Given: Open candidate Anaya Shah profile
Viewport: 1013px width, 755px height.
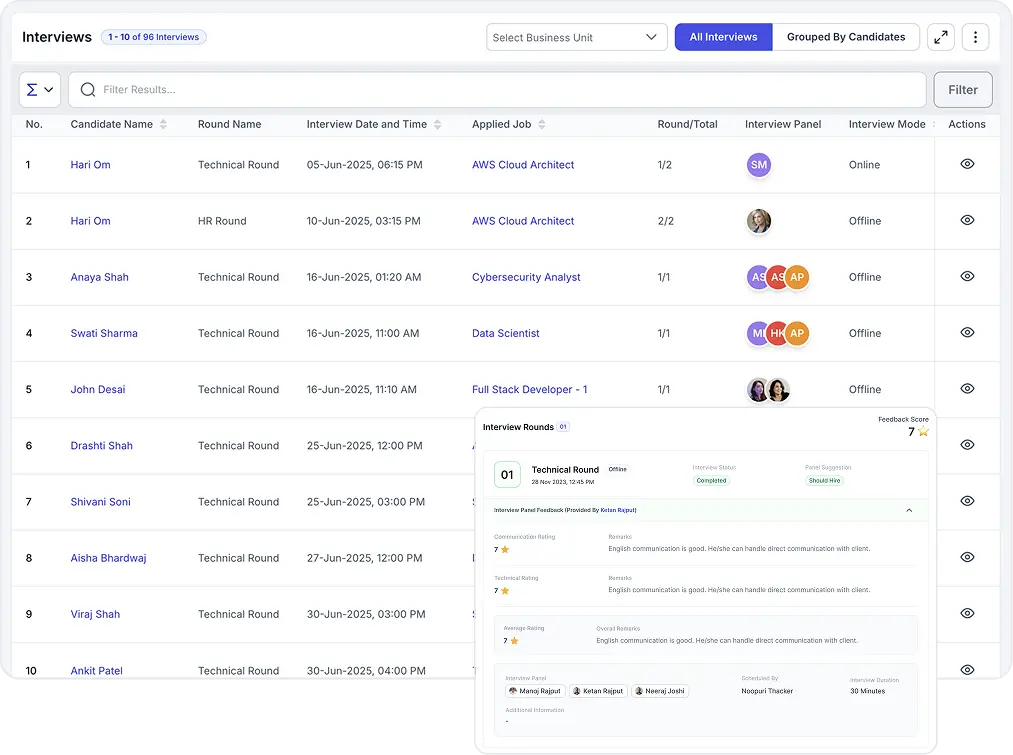Looking at the screenshot, I should click(x=99, y=277).
